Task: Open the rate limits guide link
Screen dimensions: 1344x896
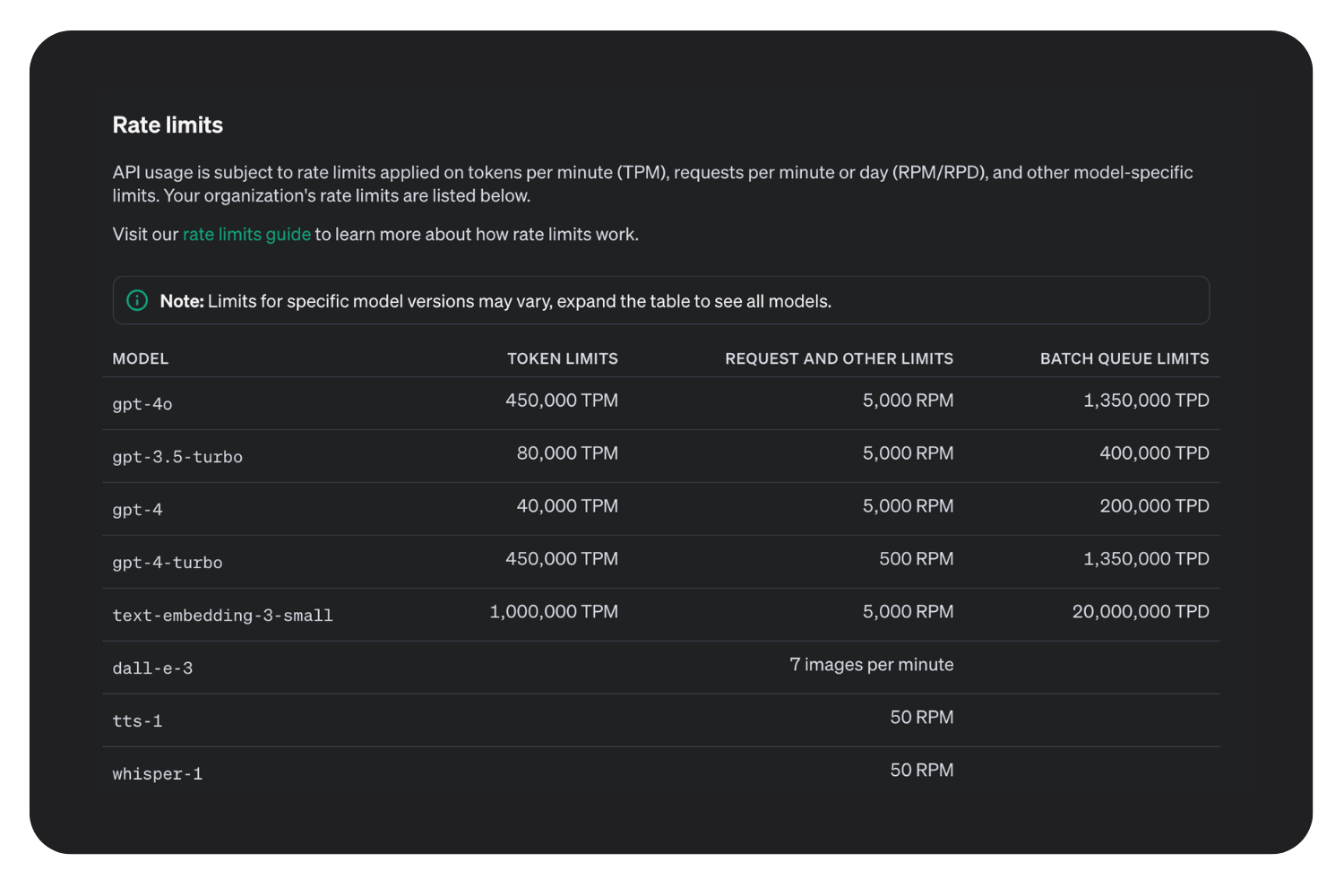Action: pyautogui.click(x=246, y=235)
